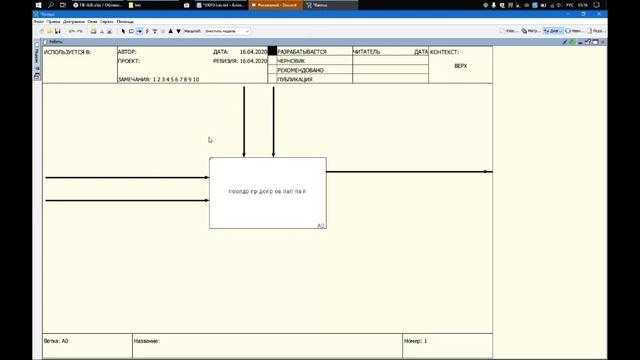640x360 pixels.
Task: Select the ПУБЛИКАЦИЯ status row
Action: (314, 79)
